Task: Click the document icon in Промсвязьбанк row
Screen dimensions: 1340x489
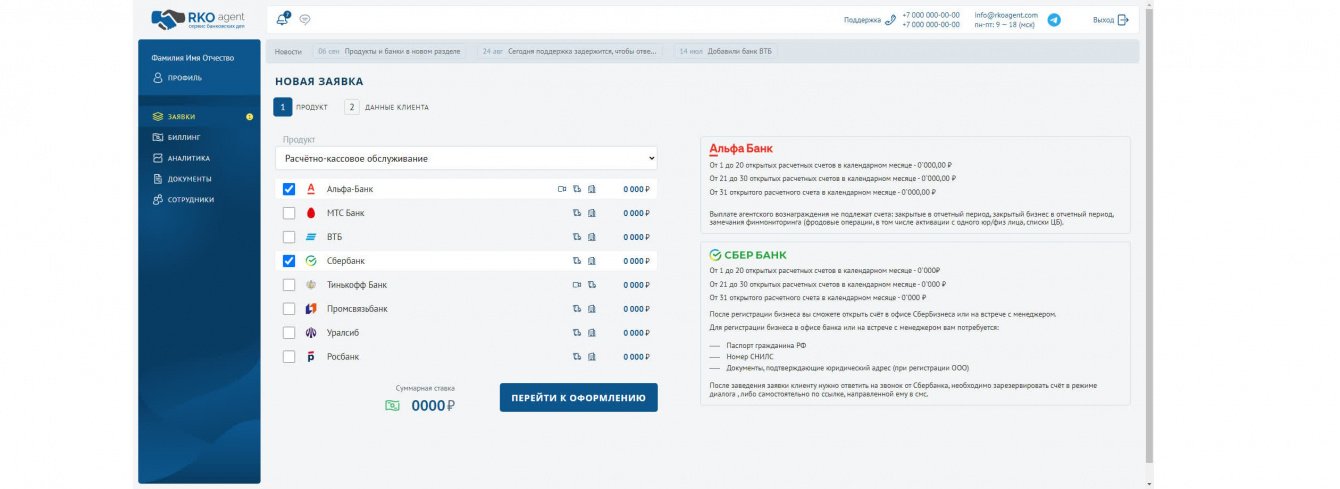Action: pos(591,309)
